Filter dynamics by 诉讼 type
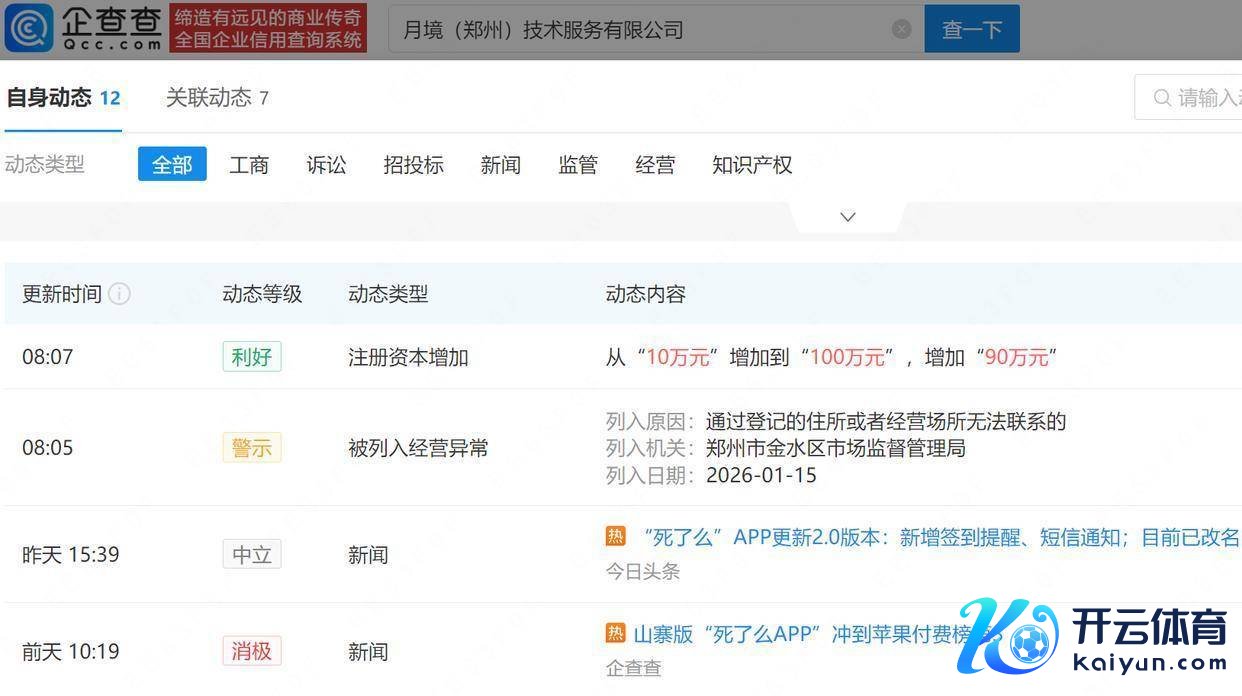 [326, 165]
